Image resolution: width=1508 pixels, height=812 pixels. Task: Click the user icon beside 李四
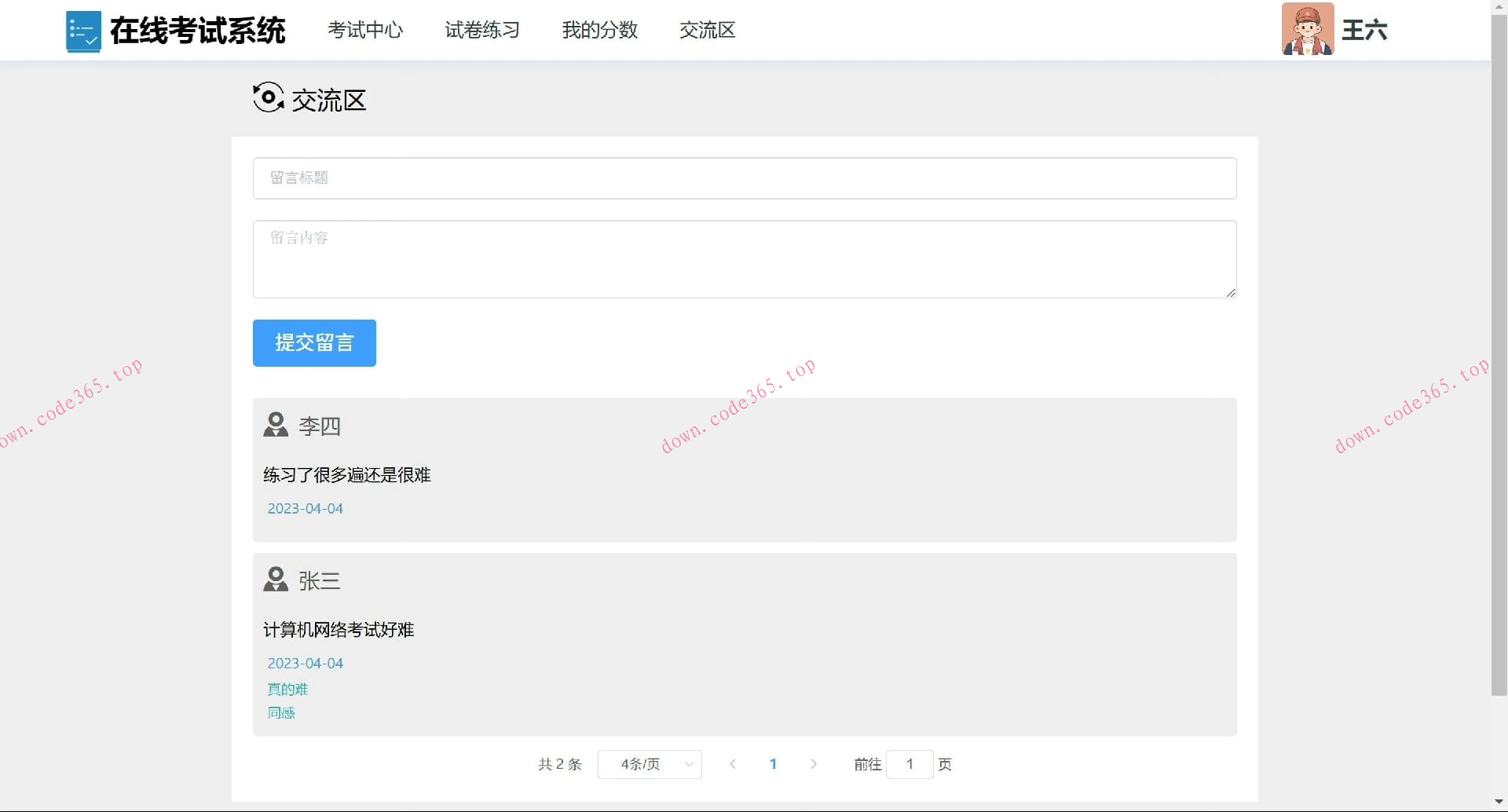275,424
